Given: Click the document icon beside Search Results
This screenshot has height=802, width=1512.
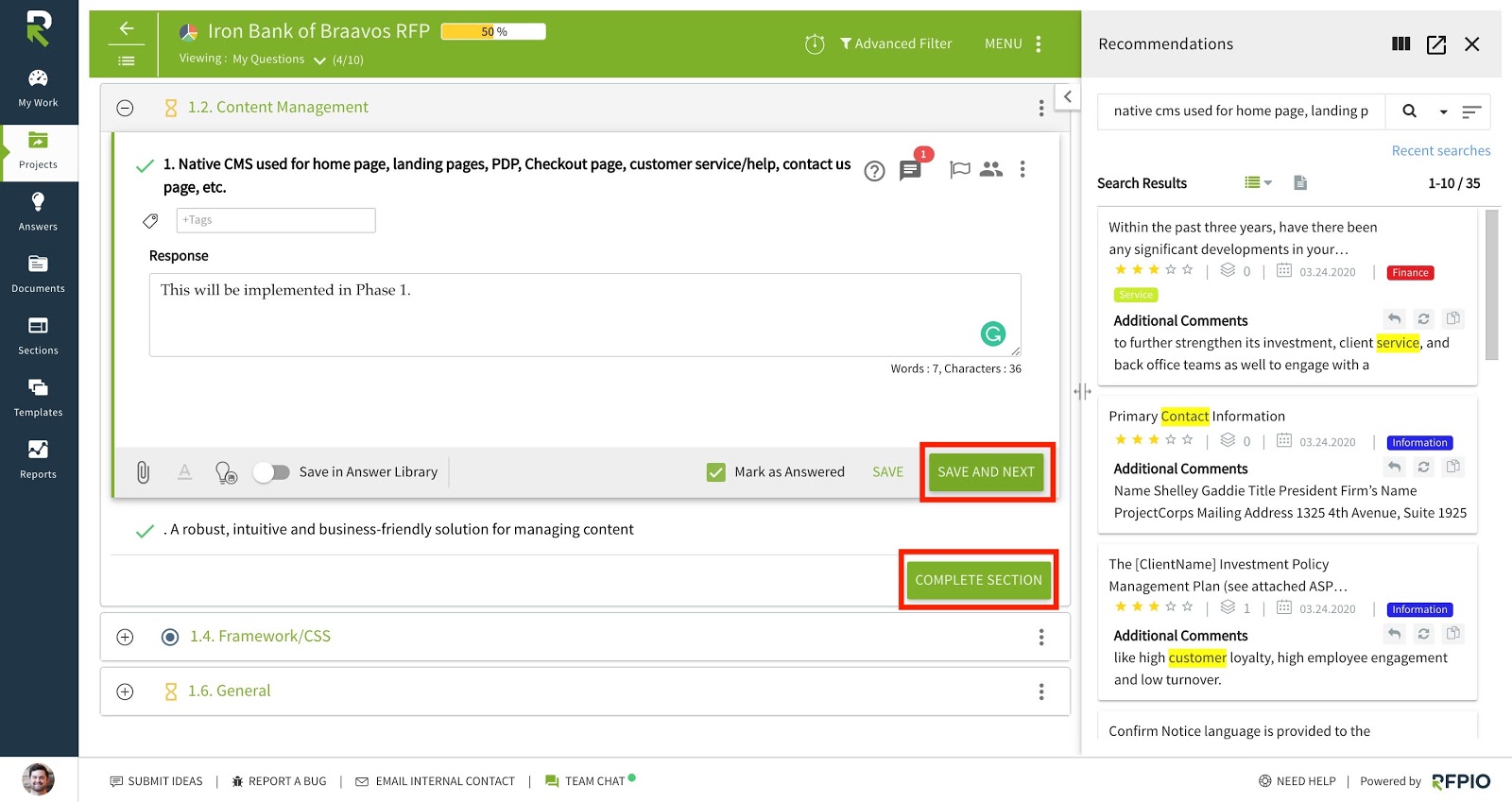Looking at the screenshot, I should (1300, 183).
